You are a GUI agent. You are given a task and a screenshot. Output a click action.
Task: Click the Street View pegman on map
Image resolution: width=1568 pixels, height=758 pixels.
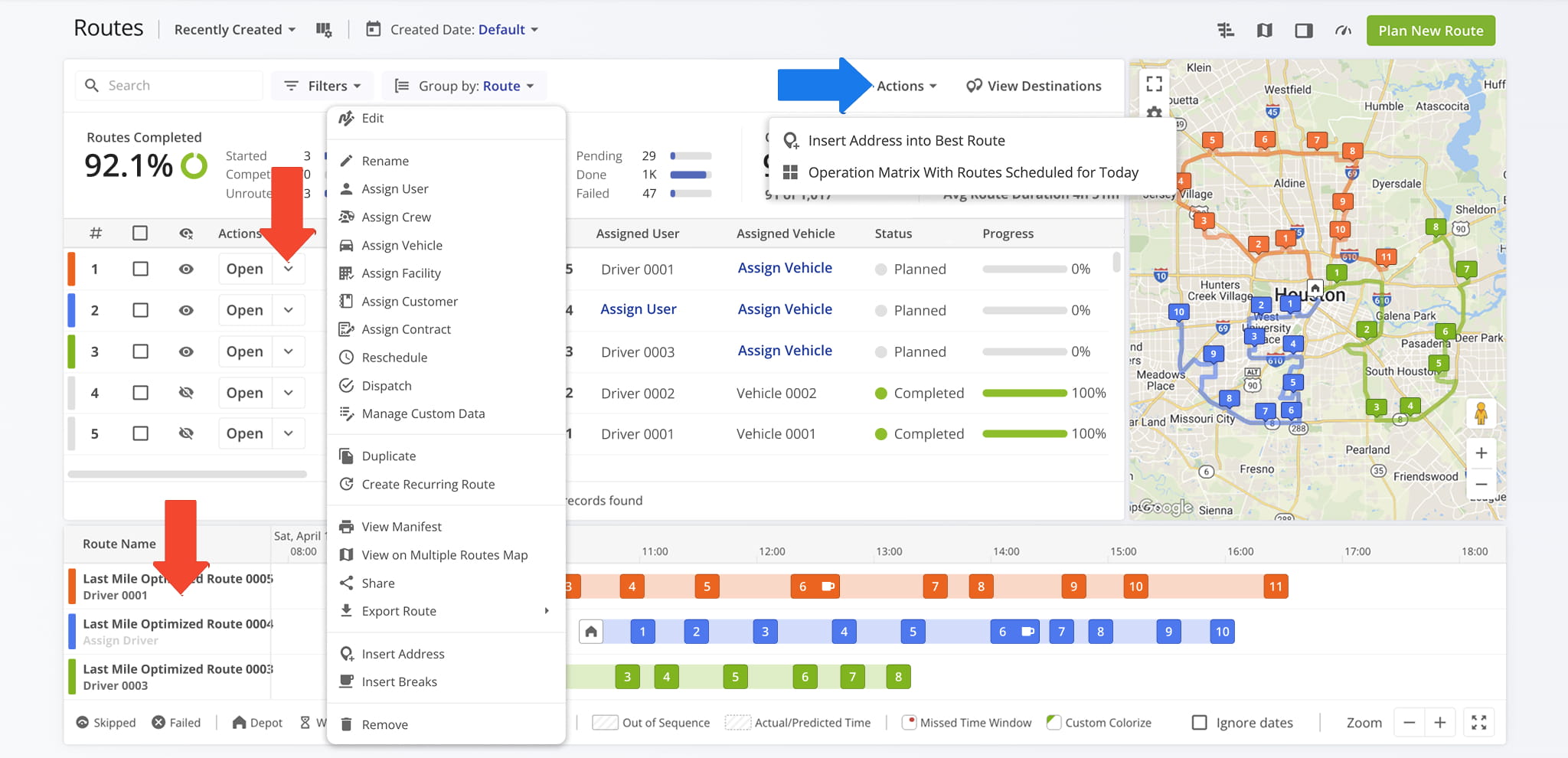(x=1481, y=413)
